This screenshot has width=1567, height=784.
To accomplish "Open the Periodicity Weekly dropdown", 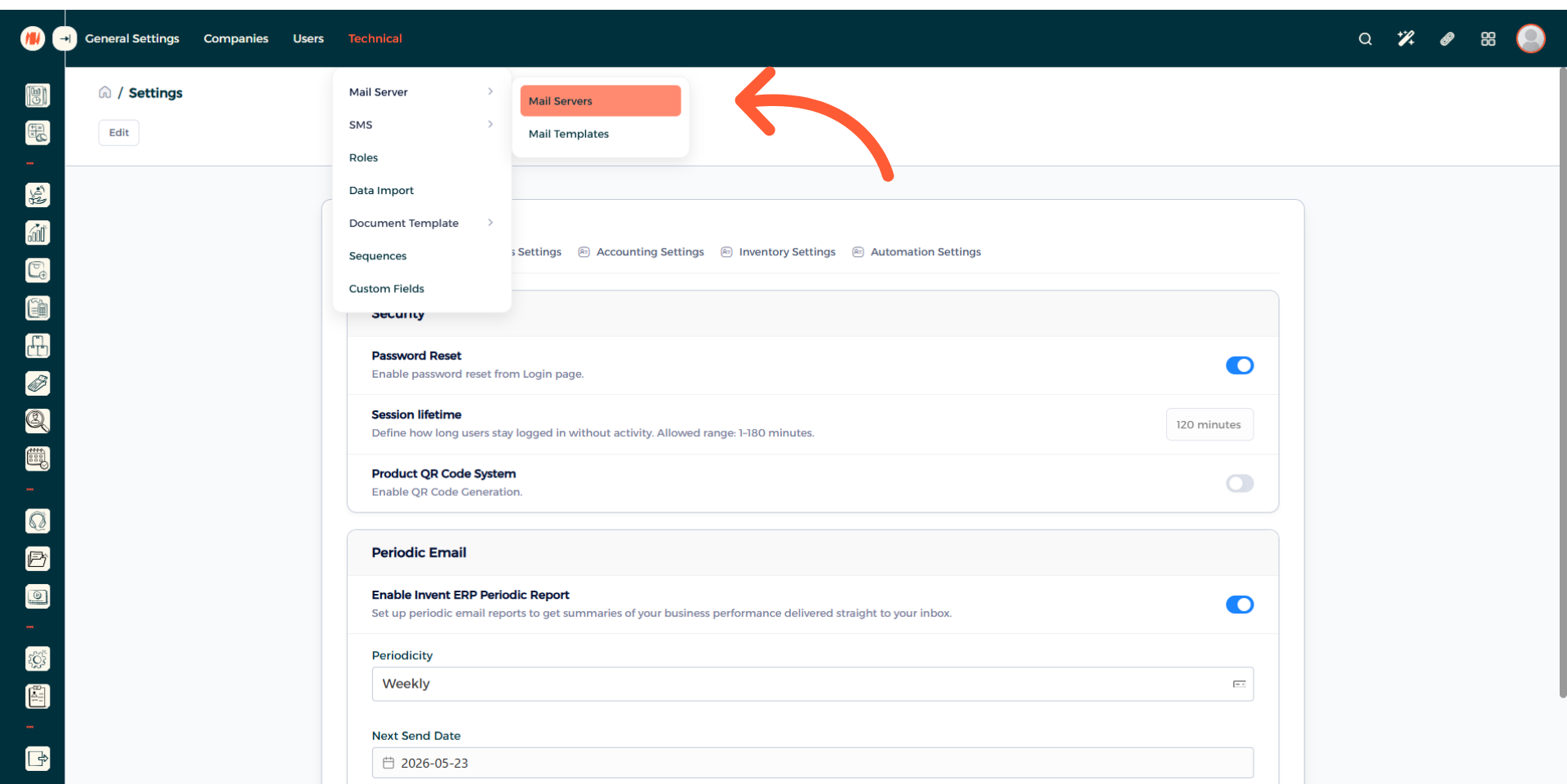I will pyautogui.click(x=813, y=684).
